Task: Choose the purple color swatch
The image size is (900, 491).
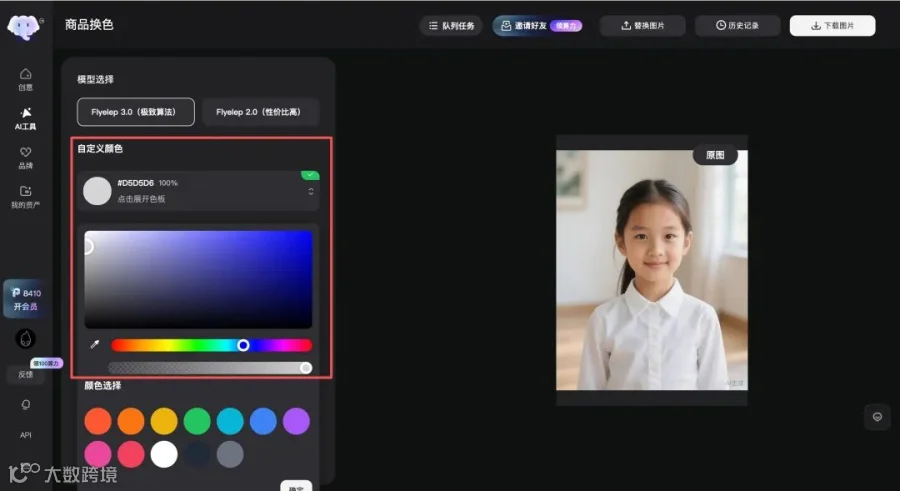Action: [x=296, y=421]
